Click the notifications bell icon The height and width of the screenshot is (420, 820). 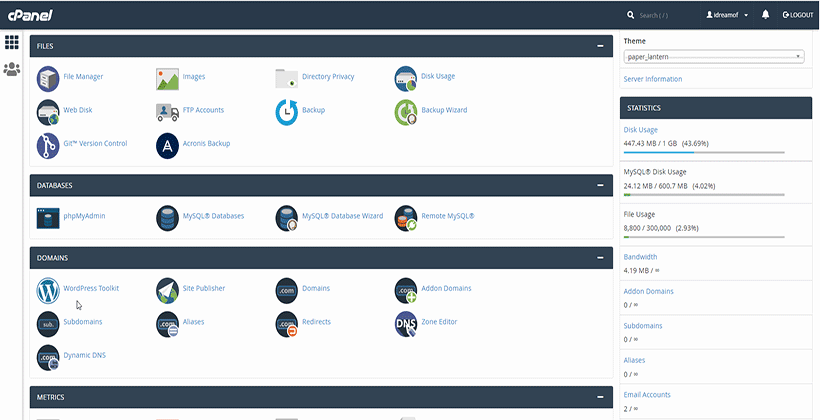click(765, 15)
